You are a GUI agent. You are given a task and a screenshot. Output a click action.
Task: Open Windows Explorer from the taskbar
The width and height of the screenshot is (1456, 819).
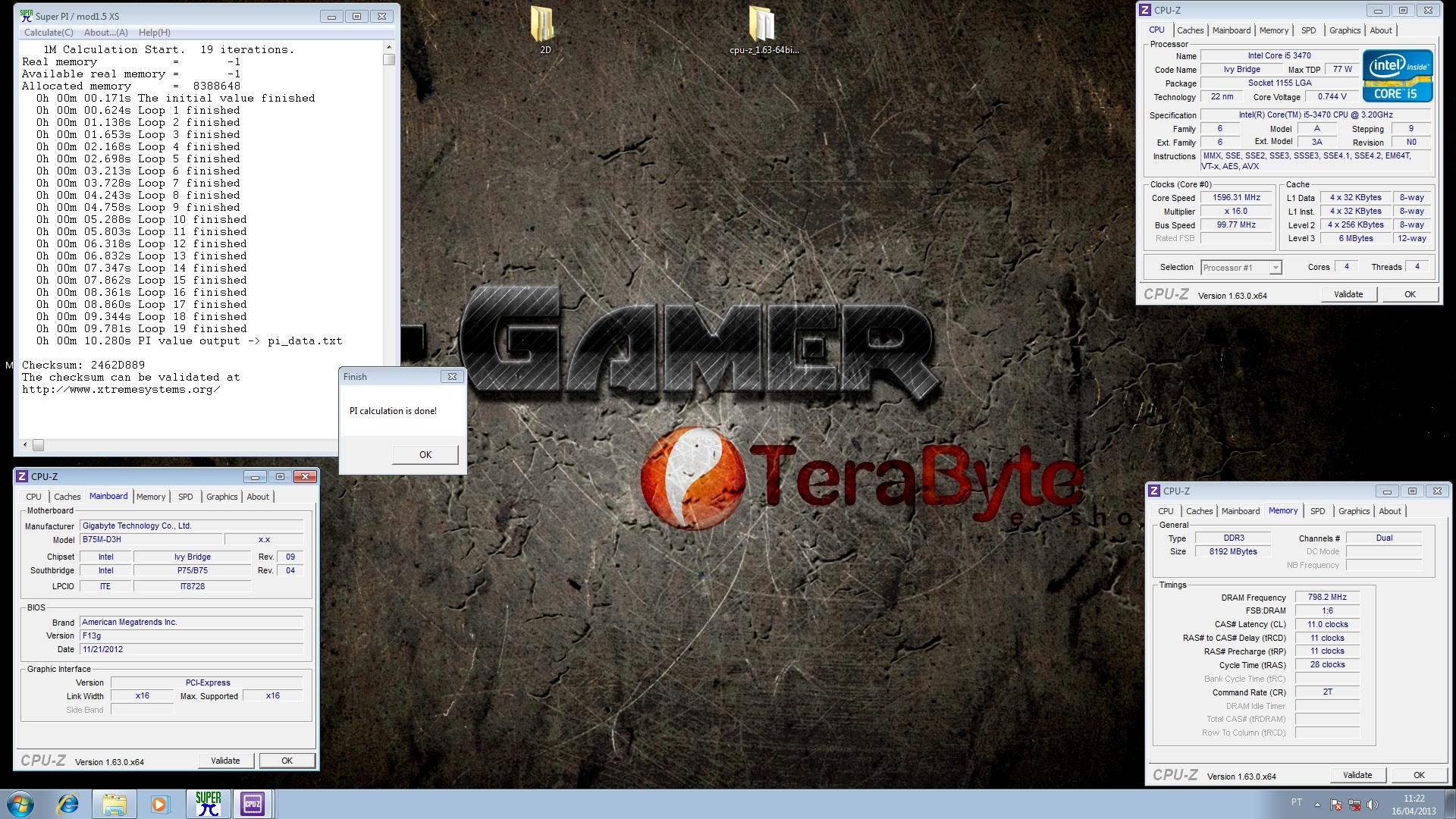coord(114,804)
